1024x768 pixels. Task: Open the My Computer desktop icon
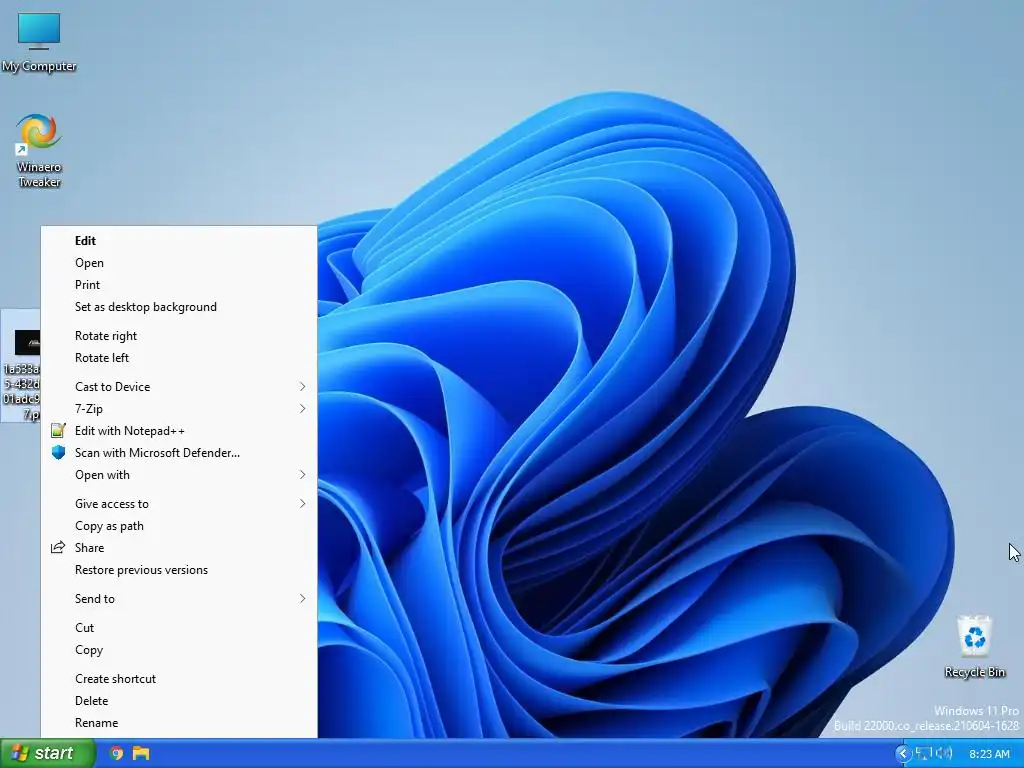39,41
